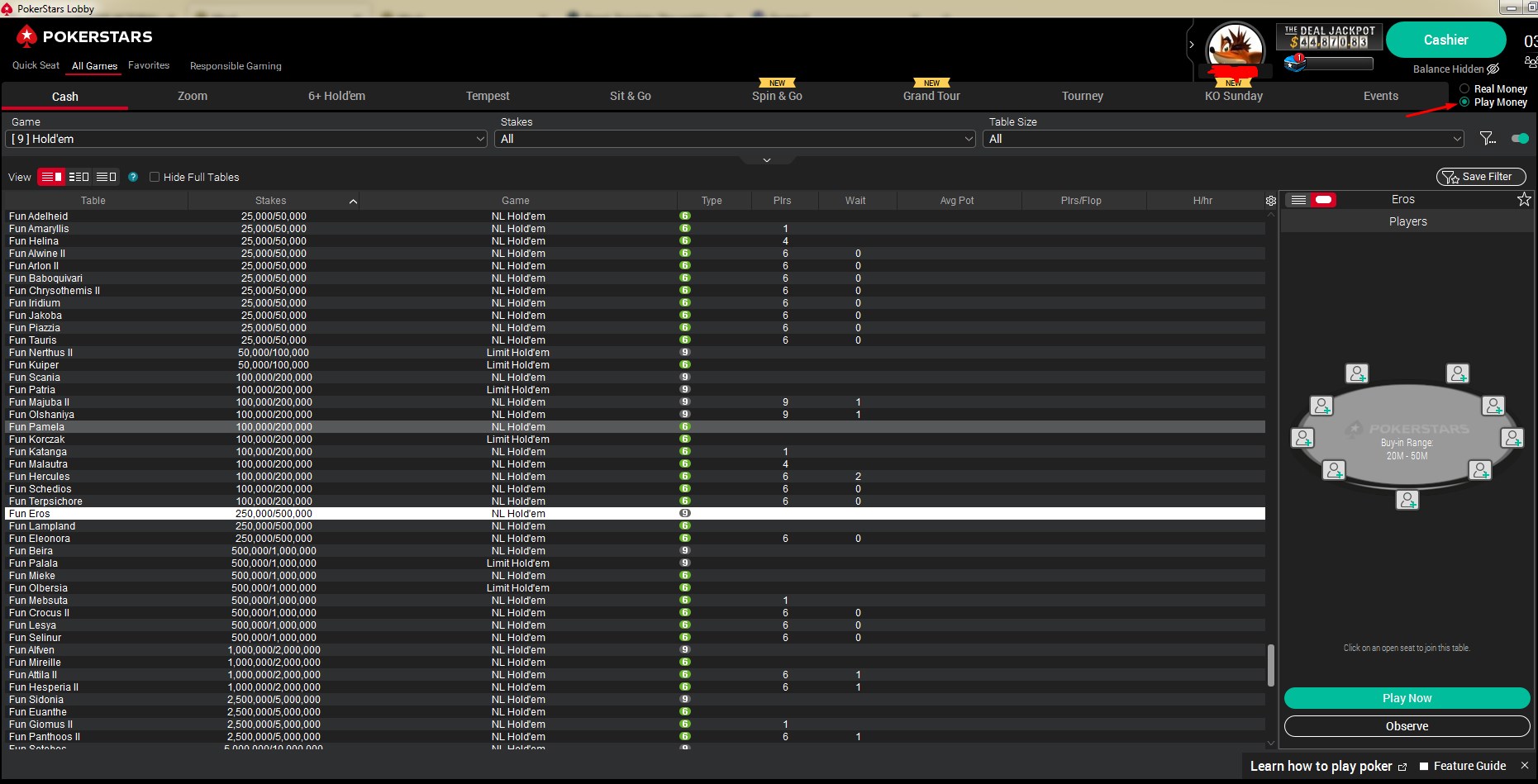Screen dimensions: 1538x784
Task: Switch to the Cash tab
Action: click(x=65, y=97)
